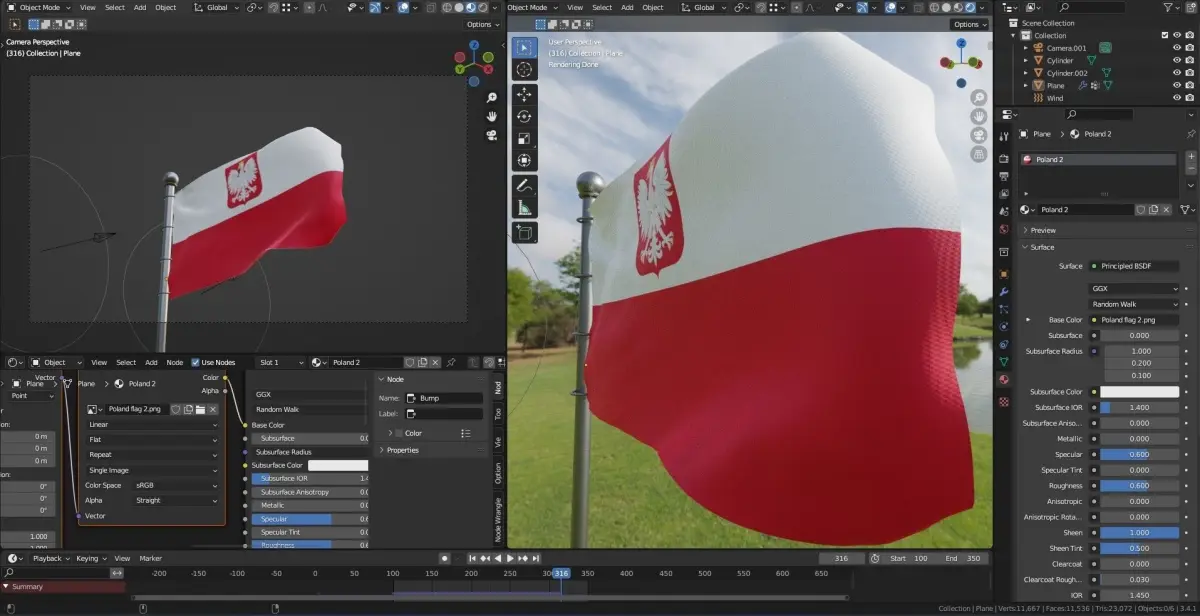This screenshot has height=616, width=1200.
Task: Hide Wind via its eye icon
Action: coord(1176,98)
